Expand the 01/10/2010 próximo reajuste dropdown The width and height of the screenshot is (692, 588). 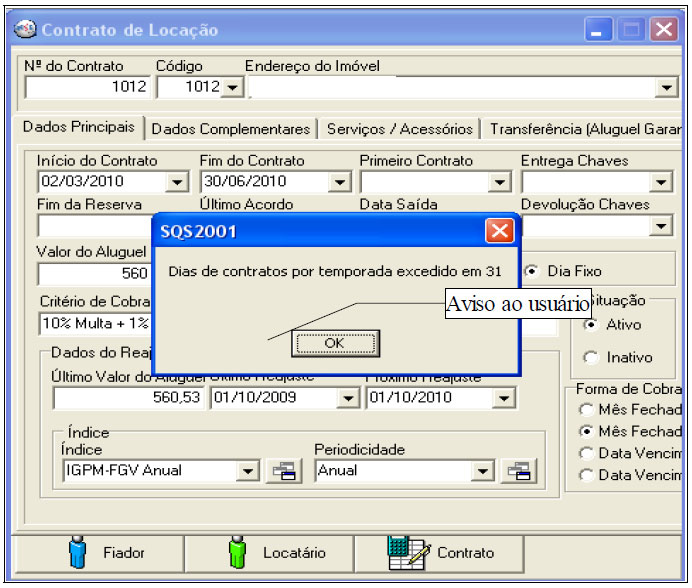pyautogui.click(x=504, y=399)
